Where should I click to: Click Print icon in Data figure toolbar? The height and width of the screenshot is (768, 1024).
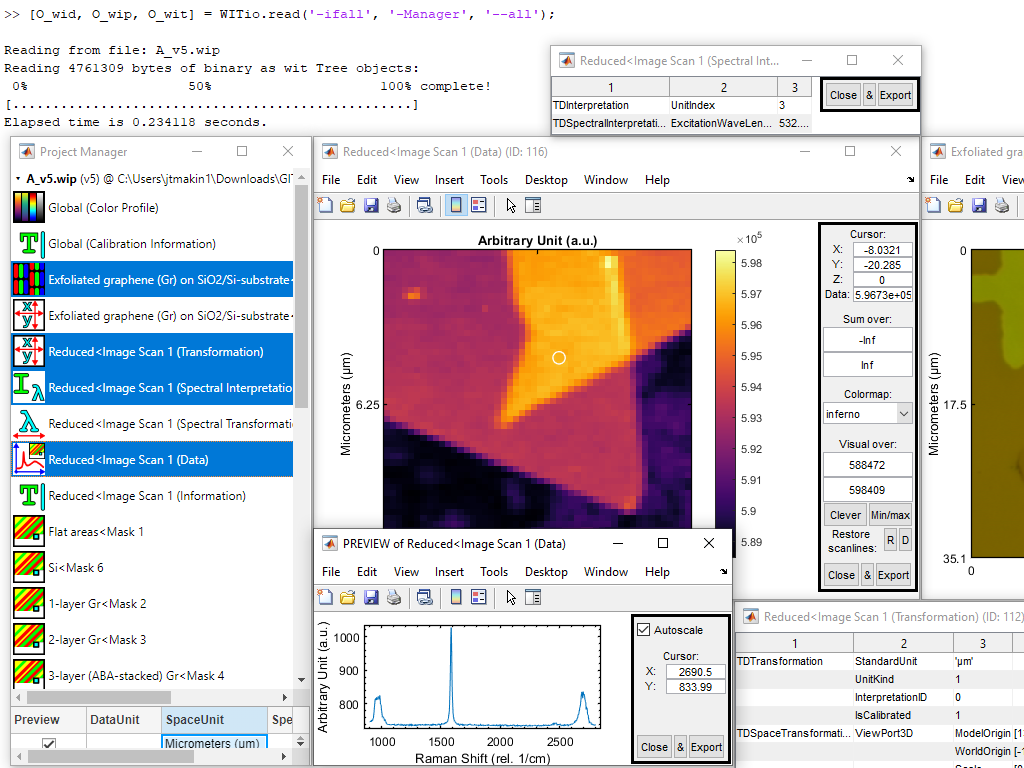(394, 206)
